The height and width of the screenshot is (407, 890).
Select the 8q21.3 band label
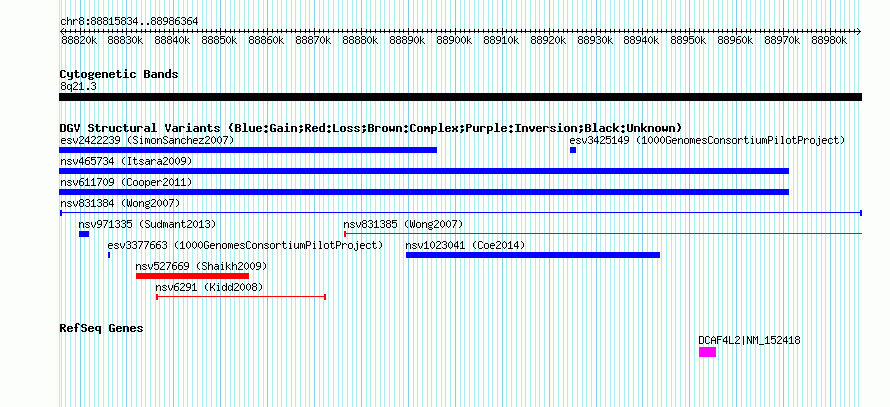pyautogui.click(x=78, y=86)
